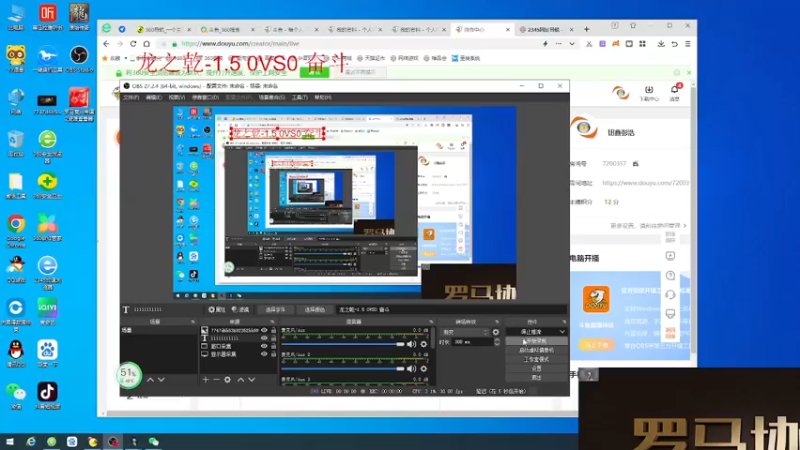Viewport: 800px width, 450px height.
Task: Mute first microphone channel in mixer
Action: (x=411, y=344)
